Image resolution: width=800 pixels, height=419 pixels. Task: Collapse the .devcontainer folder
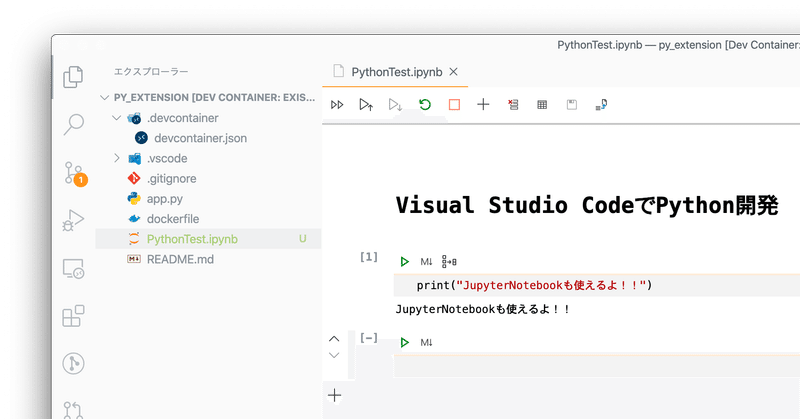[118, 118]
